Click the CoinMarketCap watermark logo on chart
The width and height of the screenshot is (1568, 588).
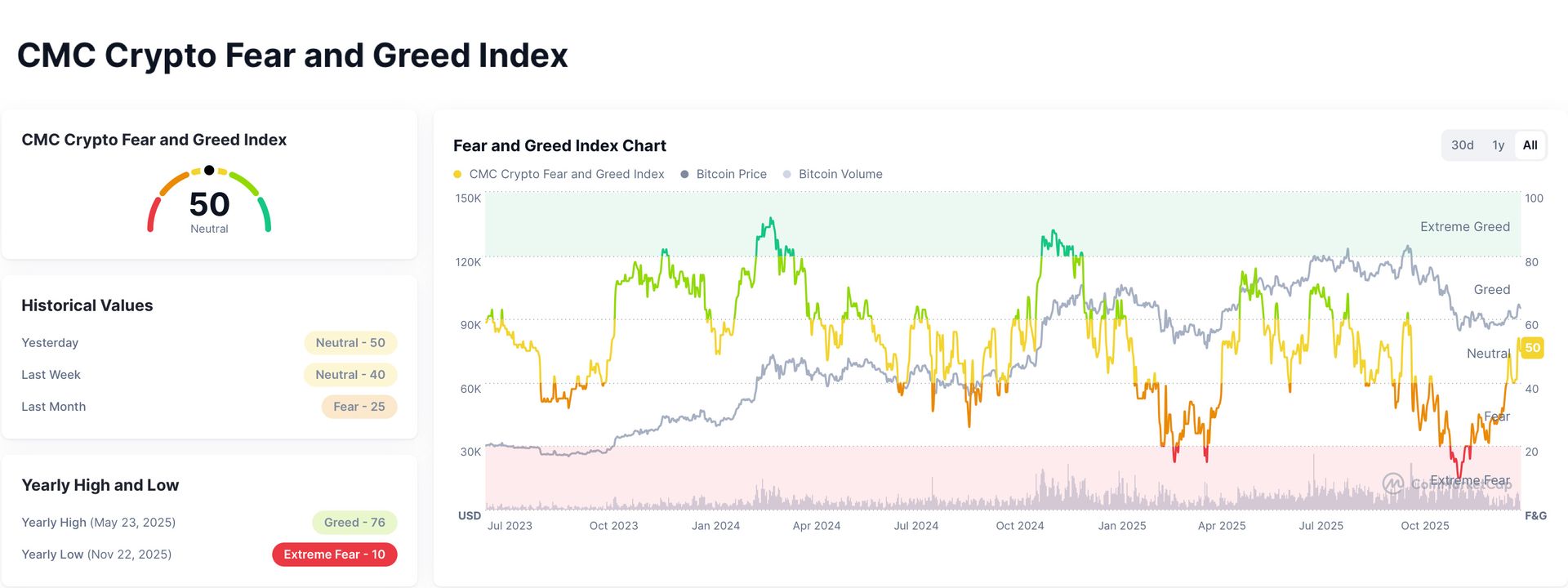[x=1393, y=483]
